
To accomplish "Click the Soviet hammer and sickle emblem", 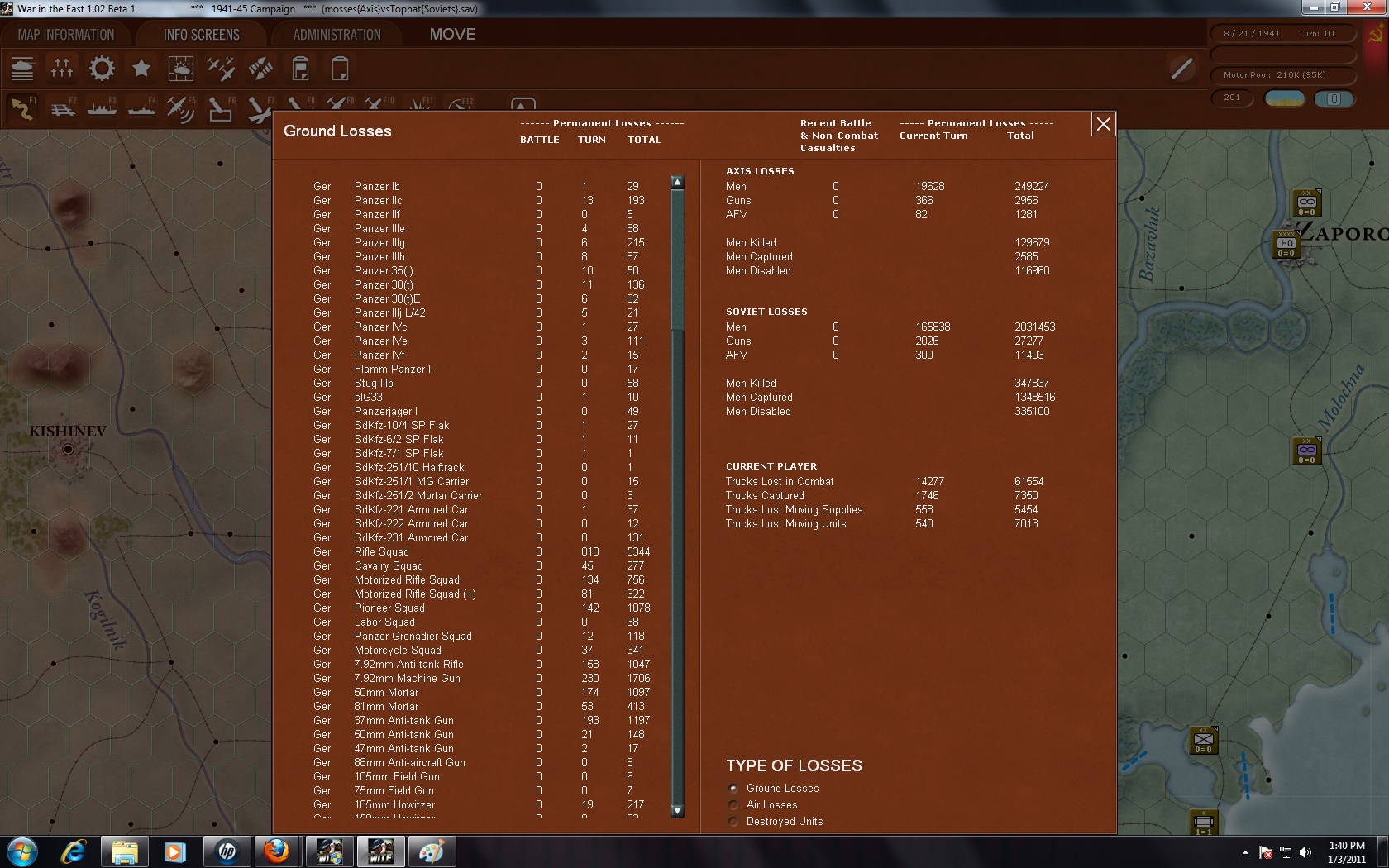I will click(1375, 35).
